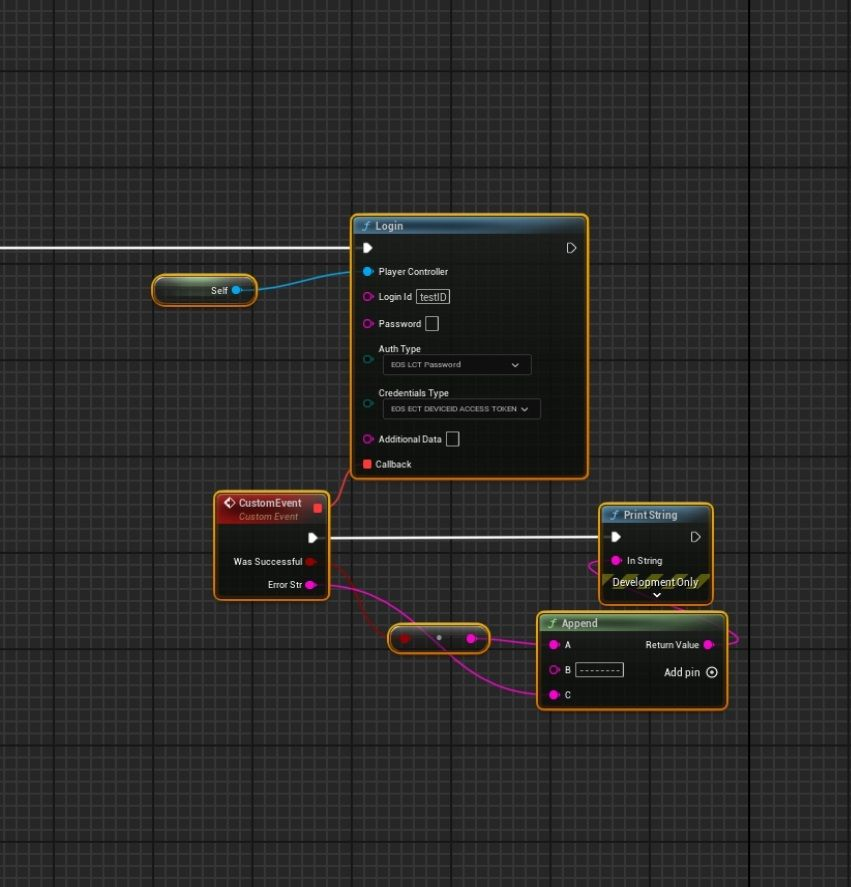Click the Login node output execution pin
This screenshot has height=887, width=851.
click(571, 248)
